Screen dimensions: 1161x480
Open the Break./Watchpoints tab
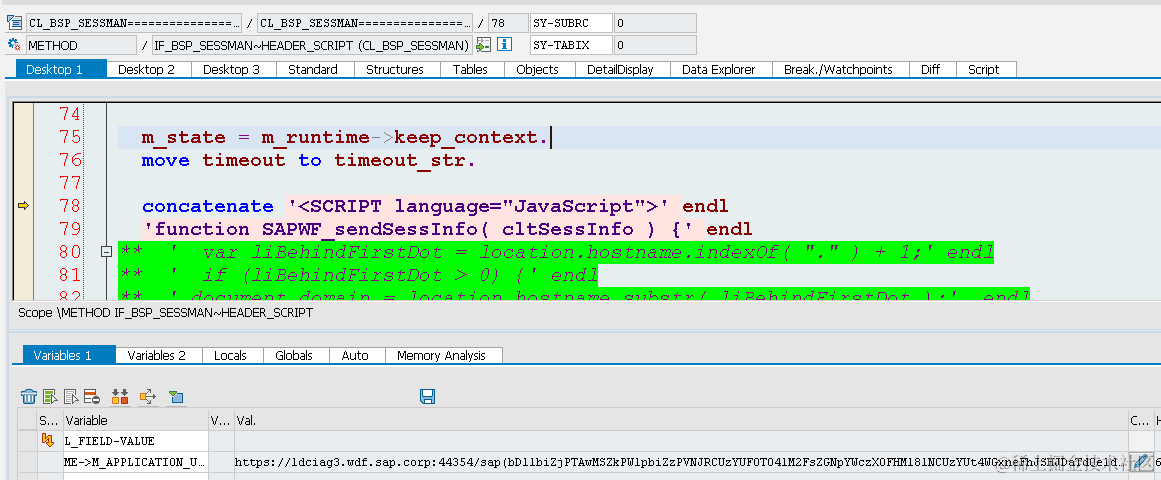point(838,70)
